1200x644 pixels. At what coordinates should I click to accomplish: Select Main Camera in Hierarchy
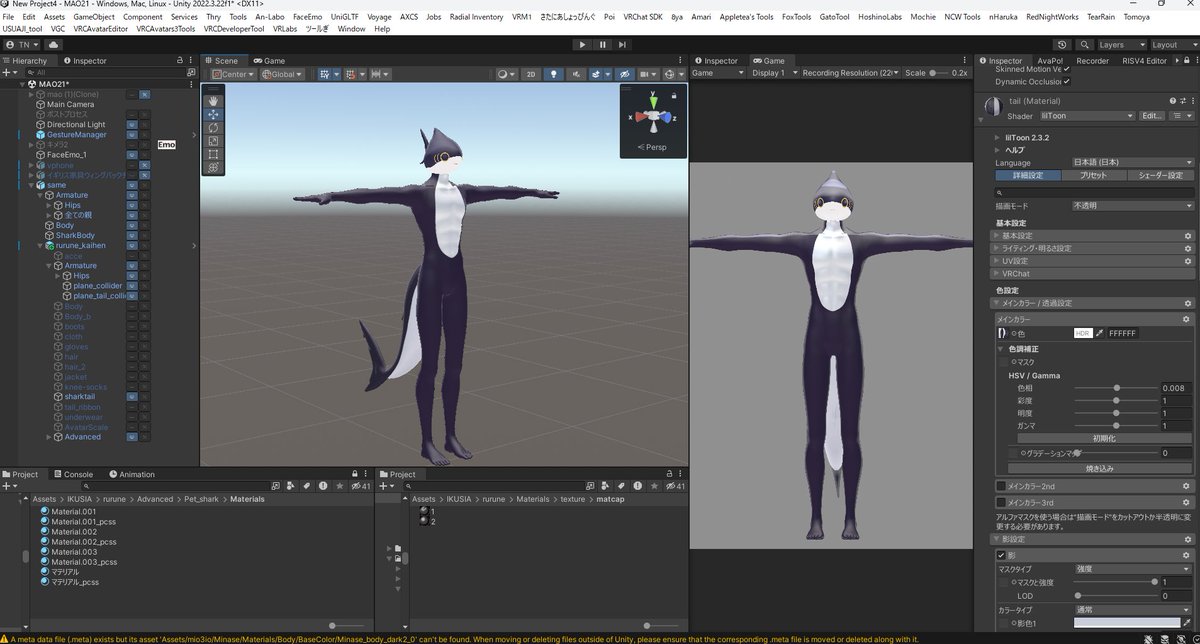pos(71,104)
